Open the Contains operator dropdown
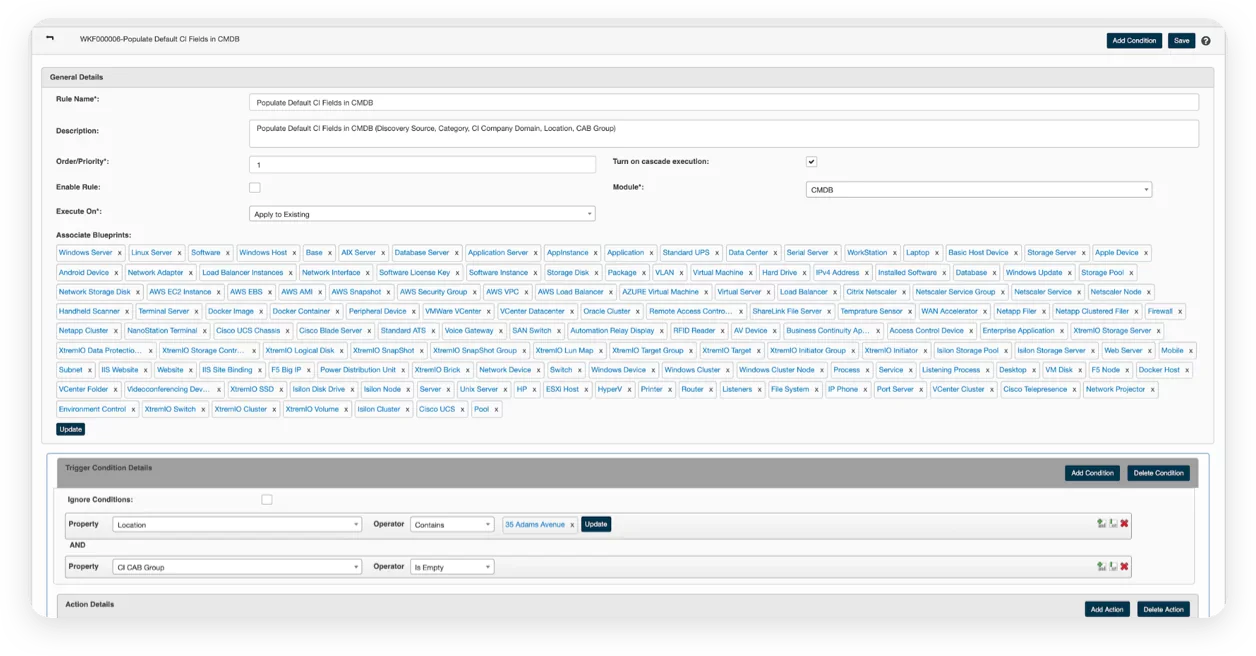Viewport: 1256px width, 656px height. coord(452,524)
